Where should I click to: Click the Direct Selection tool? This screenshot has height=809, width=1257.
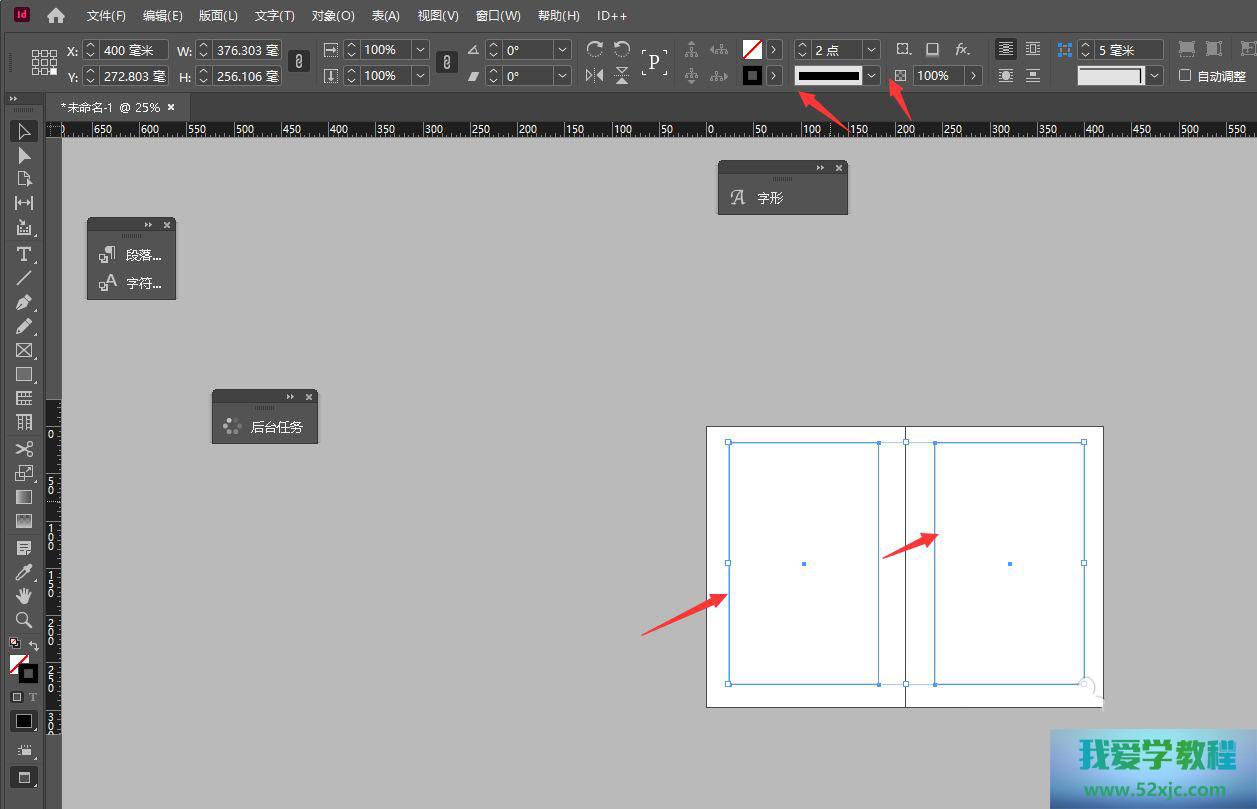24,155
